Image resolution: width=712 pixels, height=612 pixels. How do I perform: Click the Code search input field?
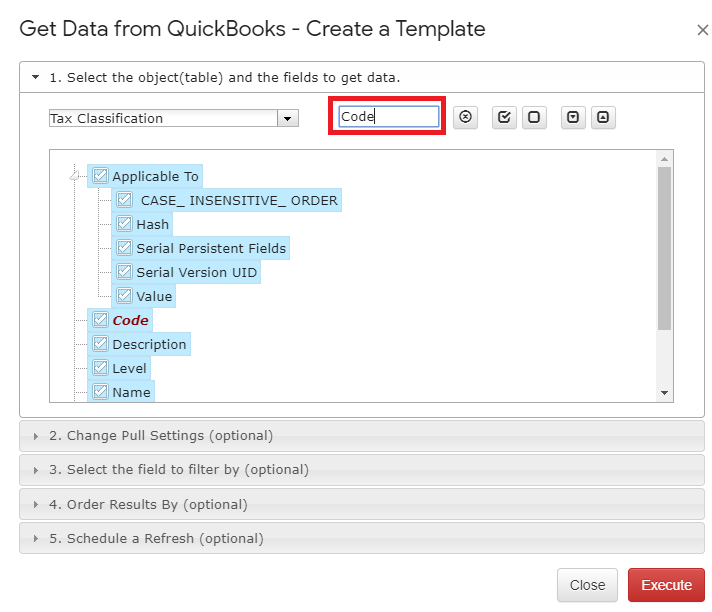(x=389, y=117)
